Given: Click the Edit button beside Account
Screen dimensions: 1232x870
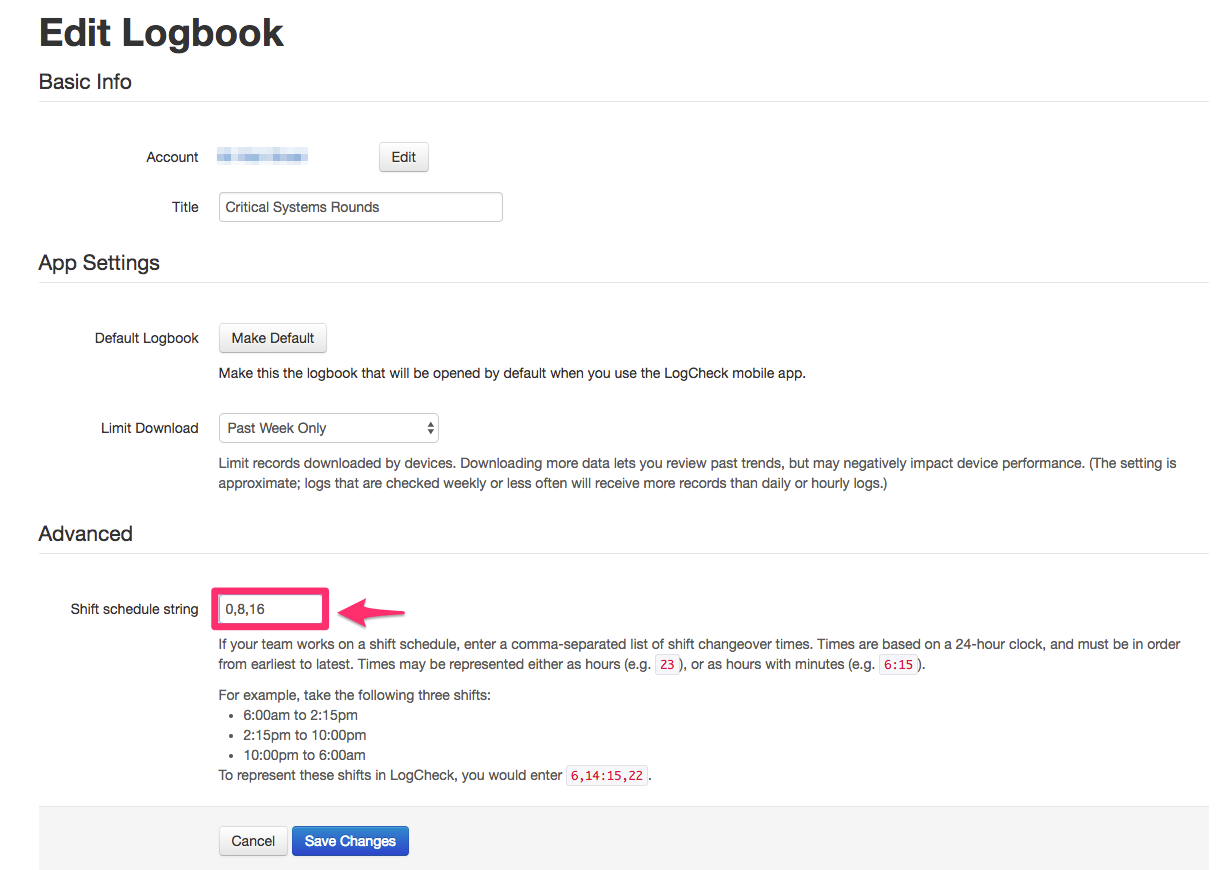Looking at the screenshot, I should click(x=403, y=157).
